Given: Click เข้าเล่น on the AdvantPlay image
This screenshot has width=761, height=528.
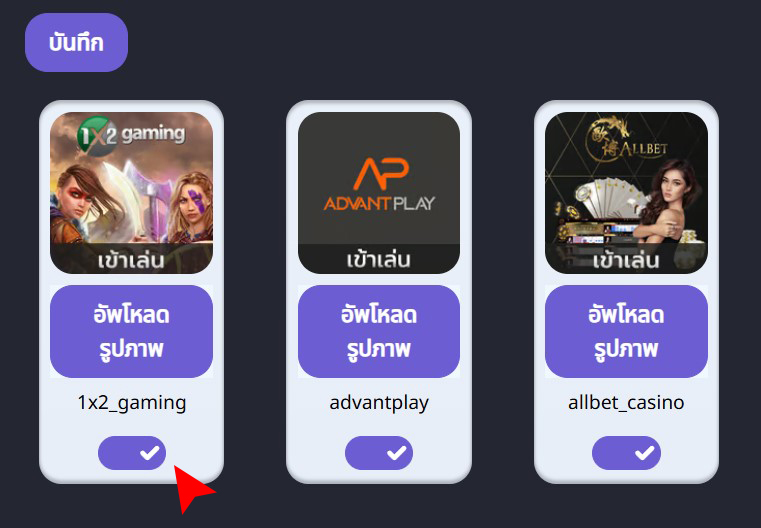Looking at the screenshot, I should point(379,260).
